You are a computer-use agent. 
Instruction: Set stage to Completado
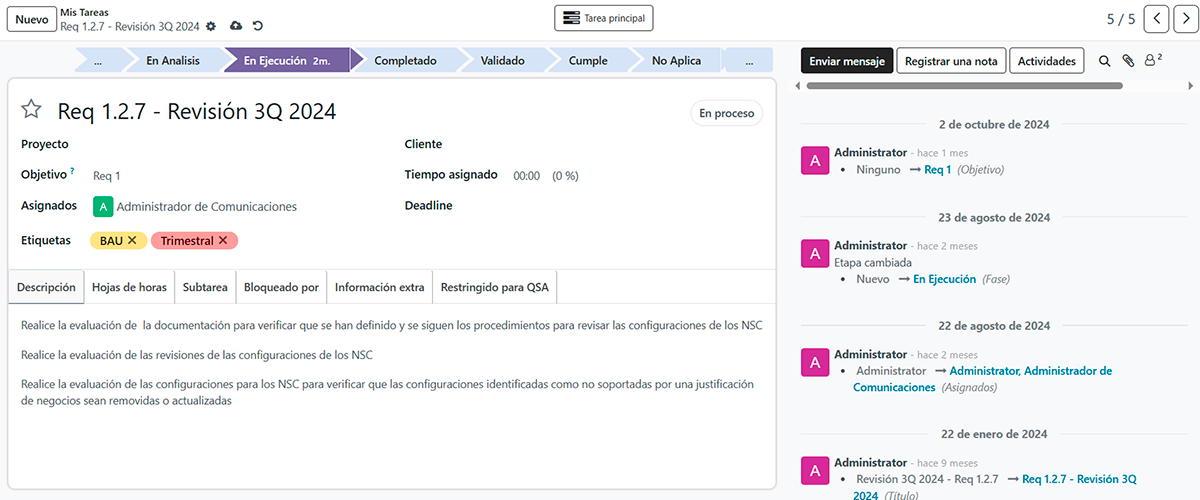[405, 61]
